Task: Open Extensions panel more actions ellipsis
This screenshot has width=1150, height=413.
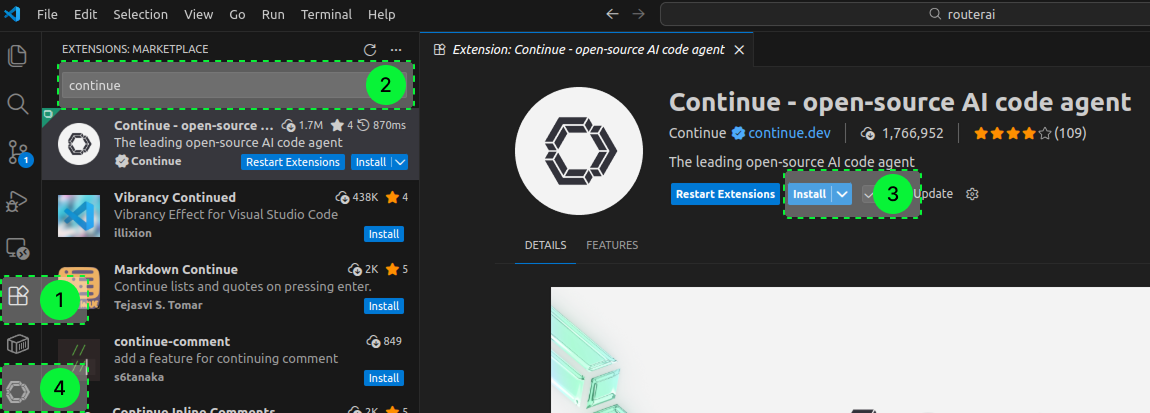Action: 396,49
